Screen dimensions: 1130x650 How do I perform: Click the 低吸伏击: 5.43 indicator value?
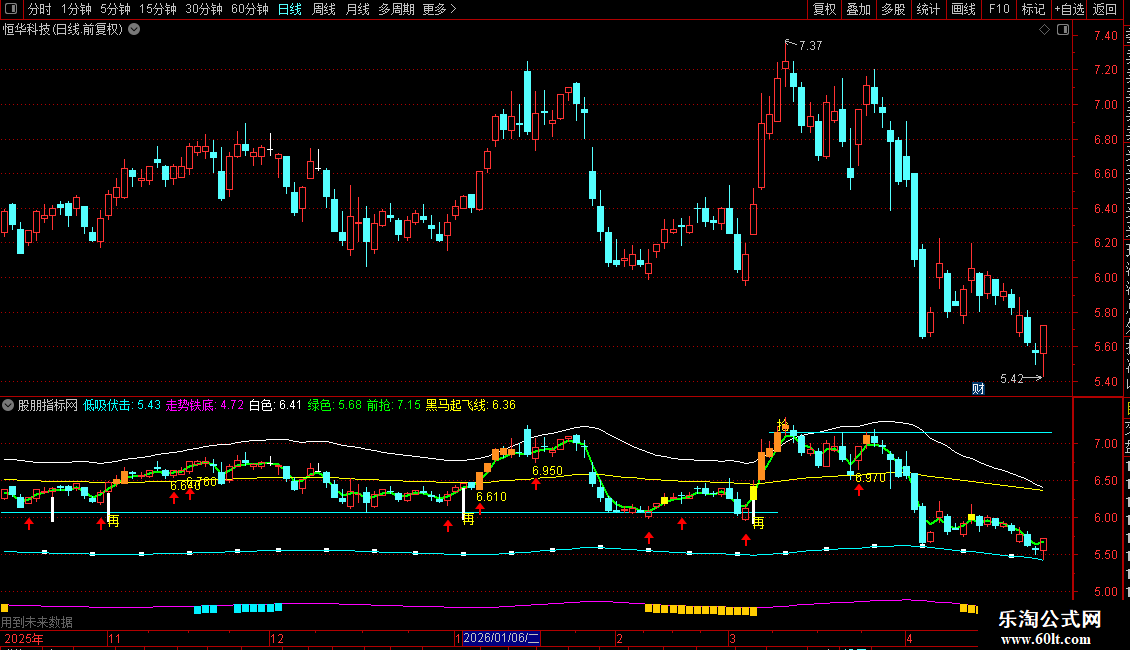122,405
